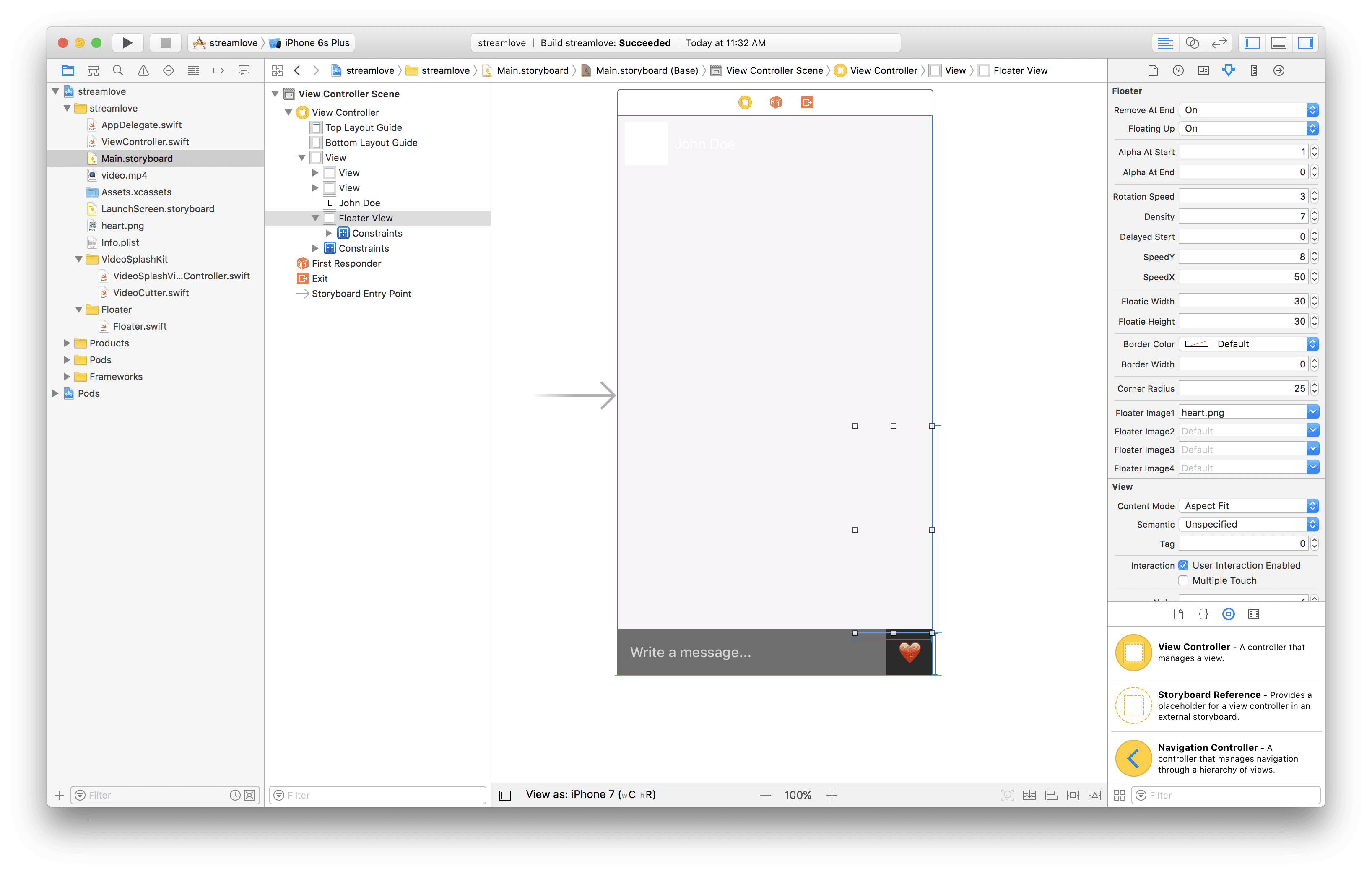Screen dimensions: 1372x874
Task: Open the Media library in the utilities pane
Action: tap(1253, 614)
